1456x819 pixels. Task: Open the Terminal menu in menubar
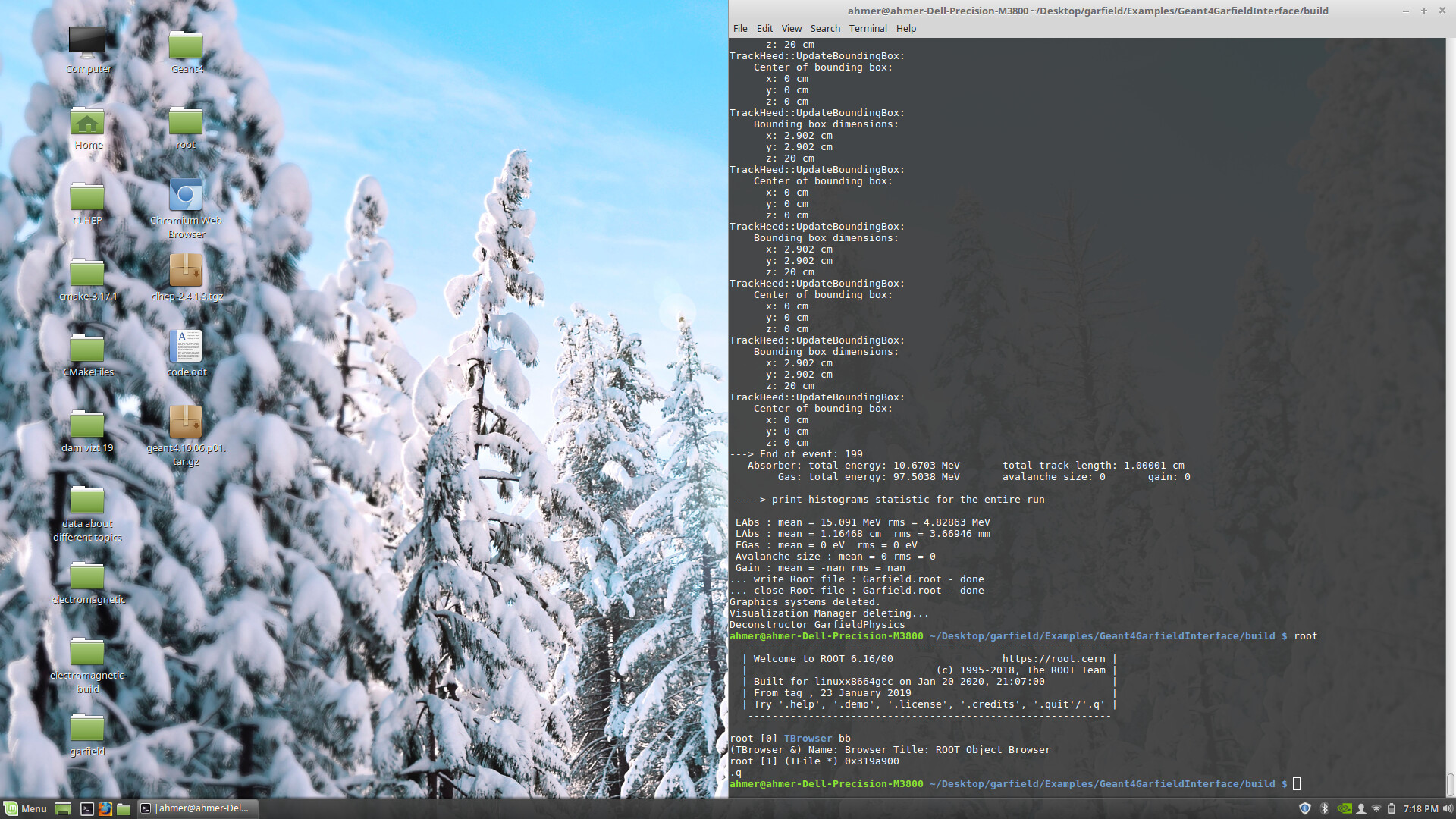868,28
